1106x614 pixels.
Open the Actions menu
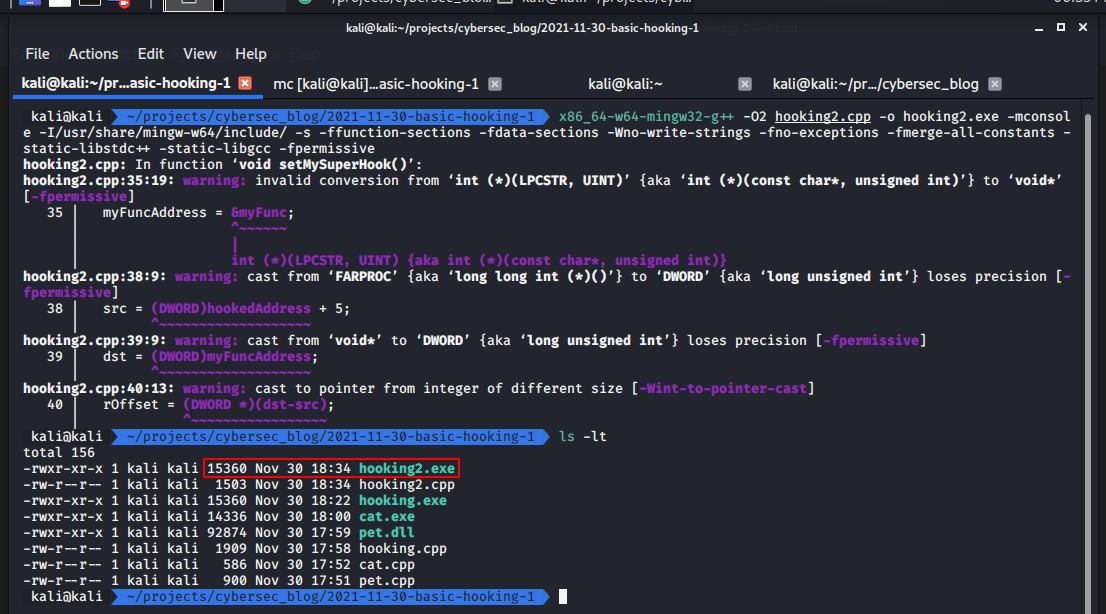[x=93, y=54]
